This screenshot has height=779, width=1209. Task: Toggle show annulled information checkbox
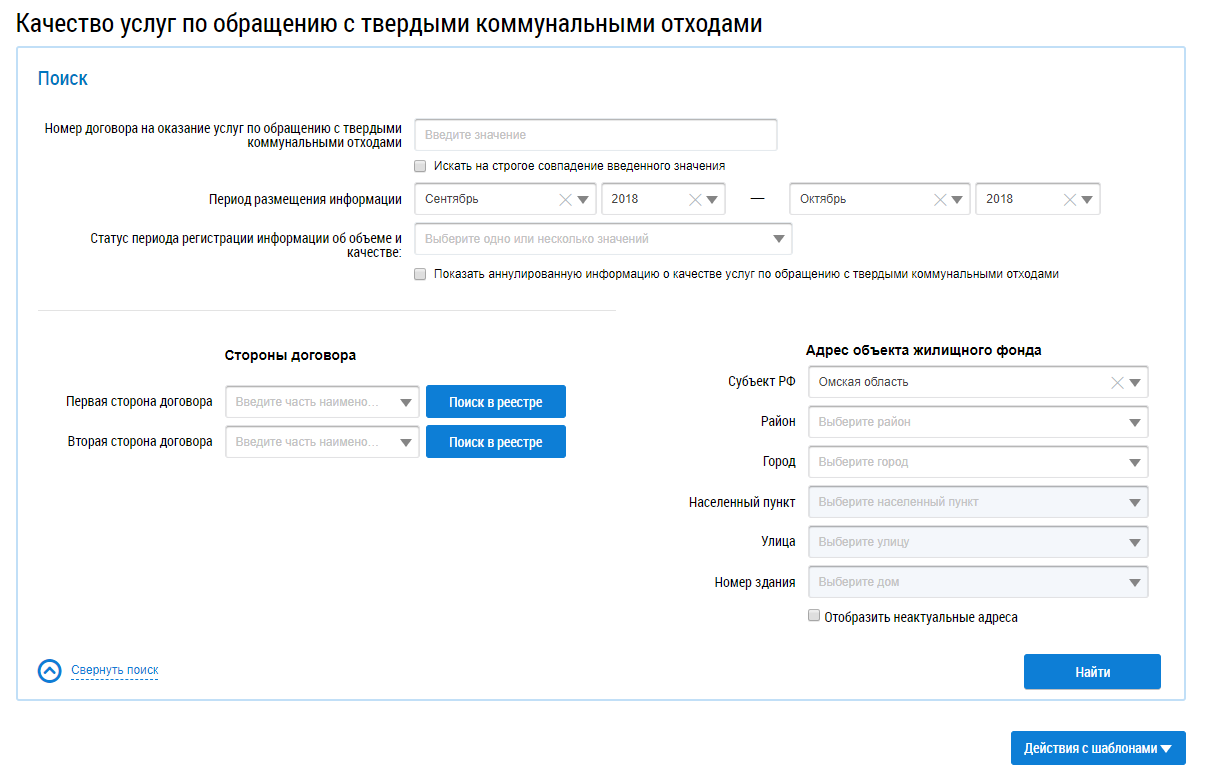pos(421,273)
